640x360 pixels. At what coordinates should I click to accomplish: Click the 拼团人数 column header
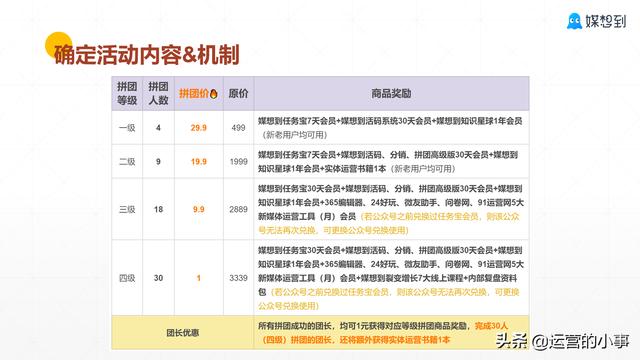coord(158,93)
